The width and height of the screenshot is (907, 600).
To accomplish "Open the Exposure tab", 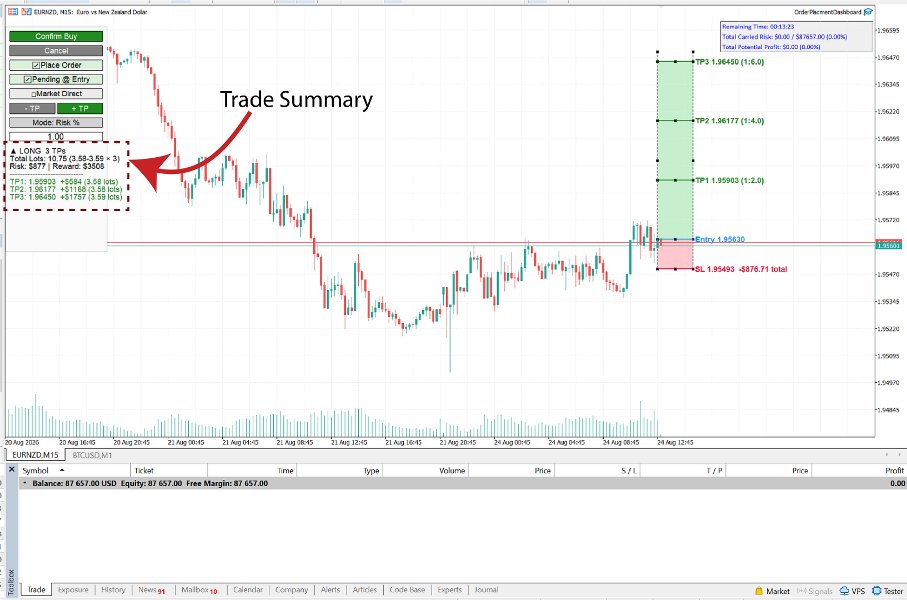I will pos(73,590).
